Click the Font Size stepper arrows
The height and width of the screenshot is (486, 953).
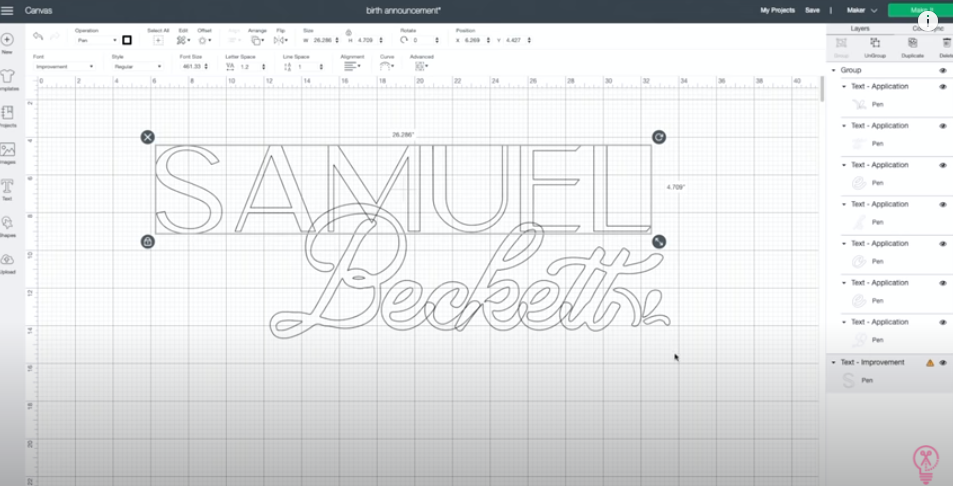207,66
